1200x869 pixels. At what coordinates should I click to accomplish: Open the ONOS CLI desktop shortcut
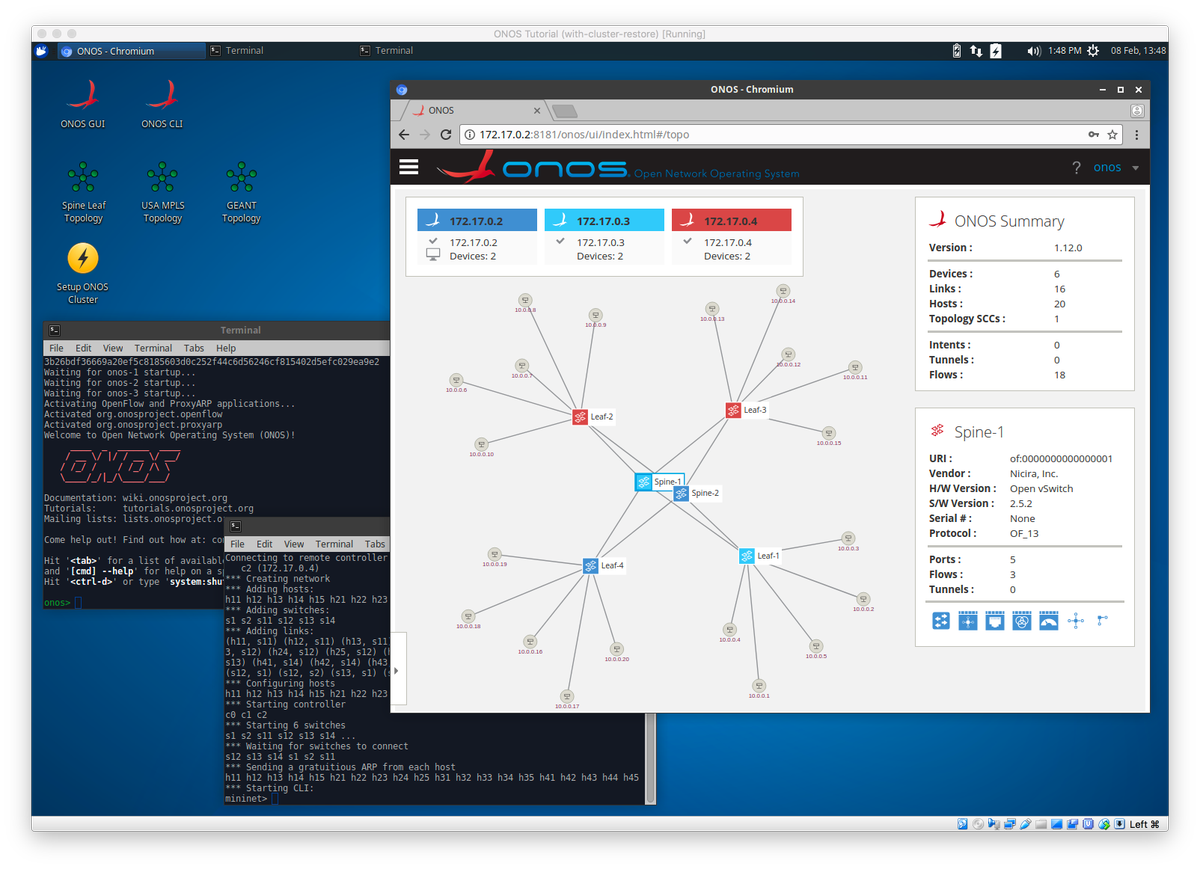coord(162,105)
